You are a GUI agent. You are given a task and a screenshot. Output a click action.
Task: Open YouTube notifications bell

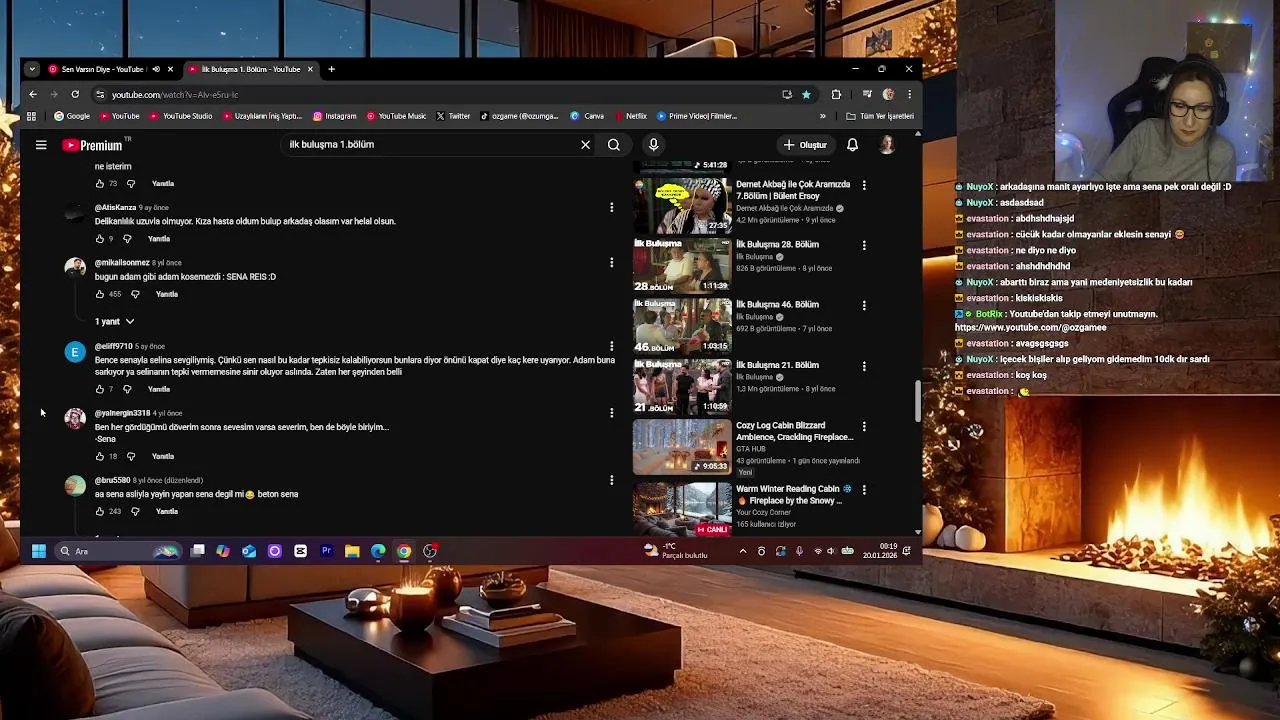pyautogui.click(x=852, y=145)
